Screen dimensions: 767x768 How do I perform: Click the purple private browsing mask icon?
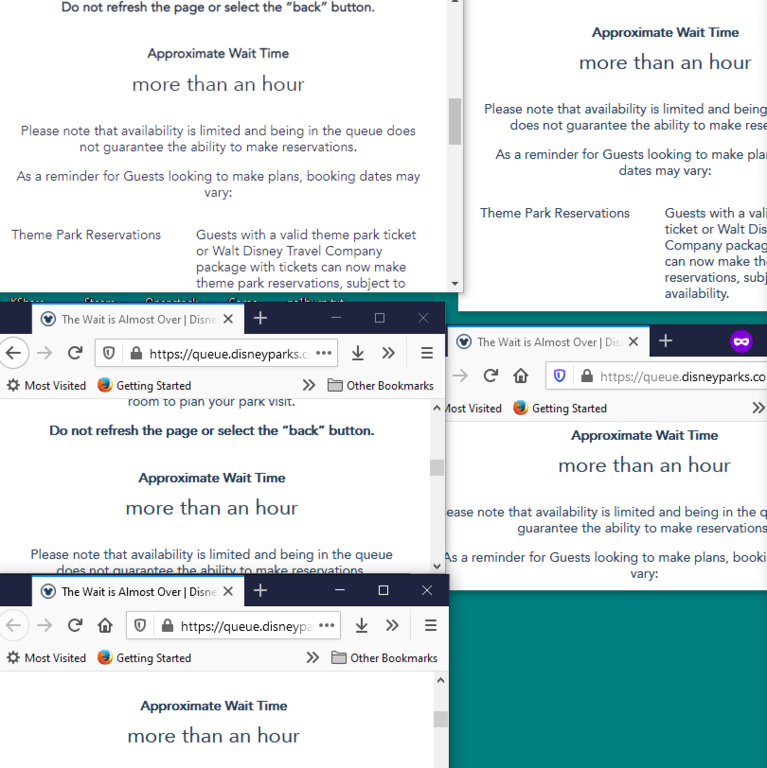[741, 341]
